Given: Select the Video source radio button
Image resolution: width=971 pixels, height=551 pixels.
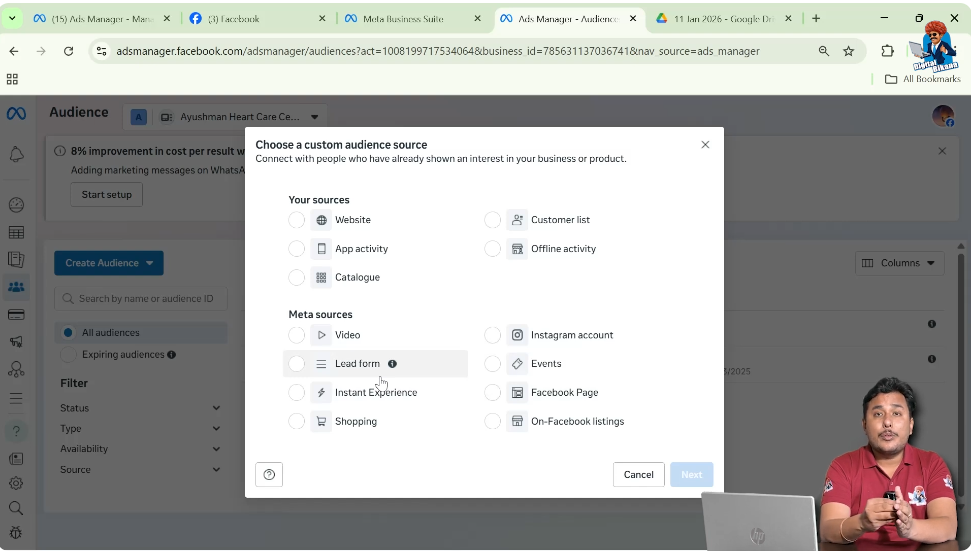Looking at the screenshot, I should pyautogui.click(x=297, y=335).
